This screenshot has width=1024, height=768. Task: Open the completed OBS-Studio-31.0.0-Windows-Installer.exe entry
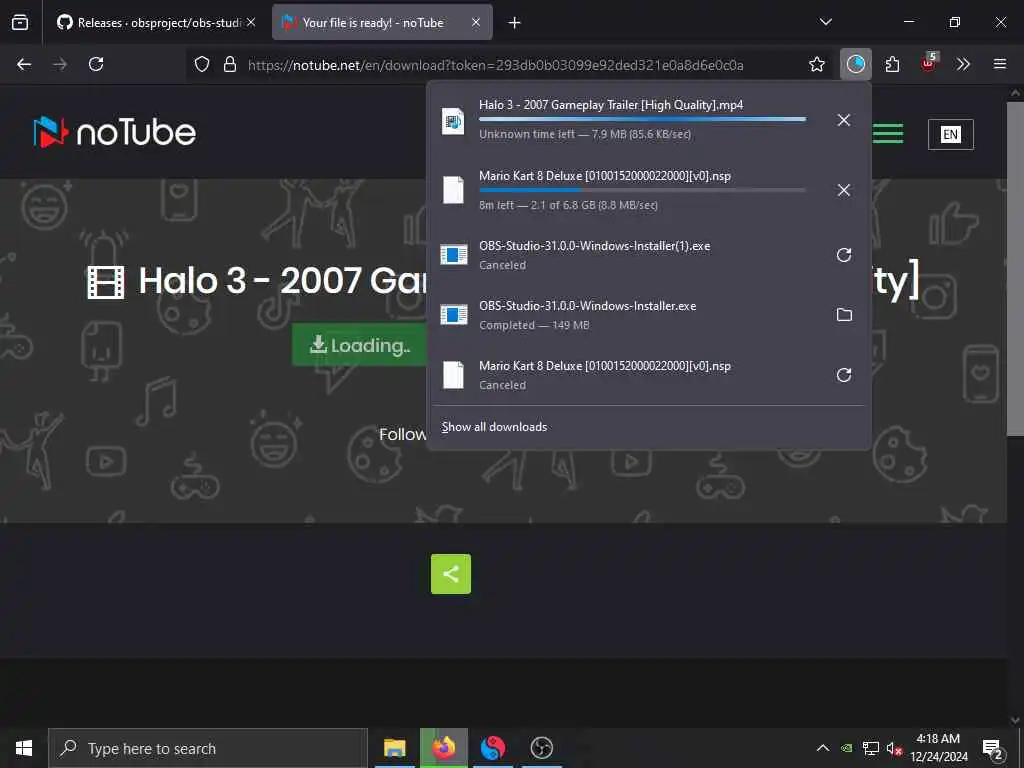coord(627,315)
